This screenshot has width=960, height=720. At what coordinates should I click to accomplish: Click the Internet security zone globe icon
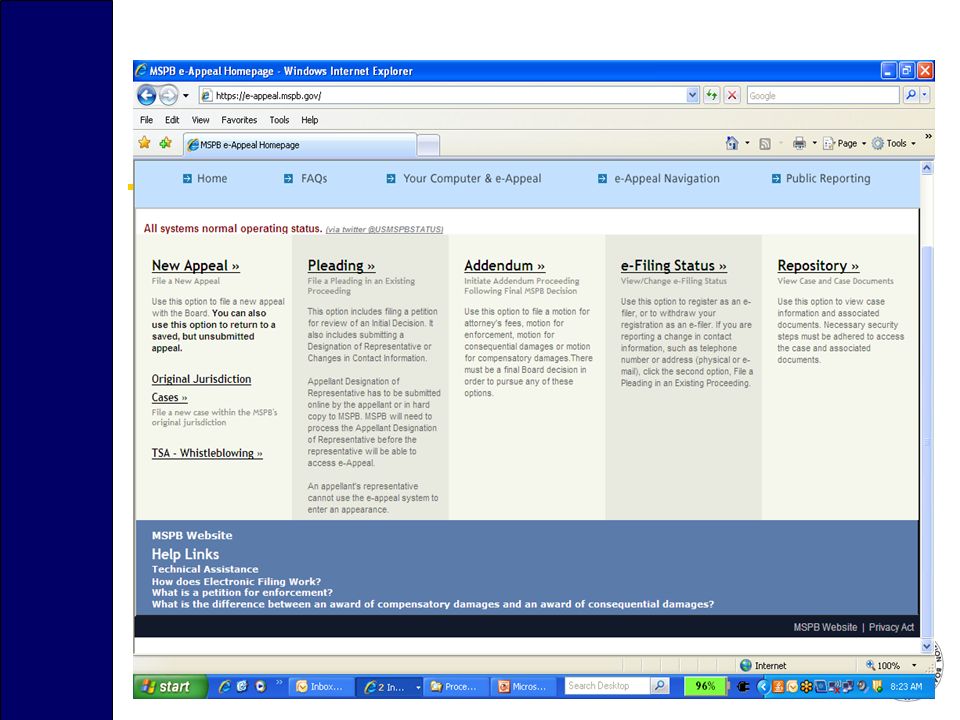click(x=746, y=666)
